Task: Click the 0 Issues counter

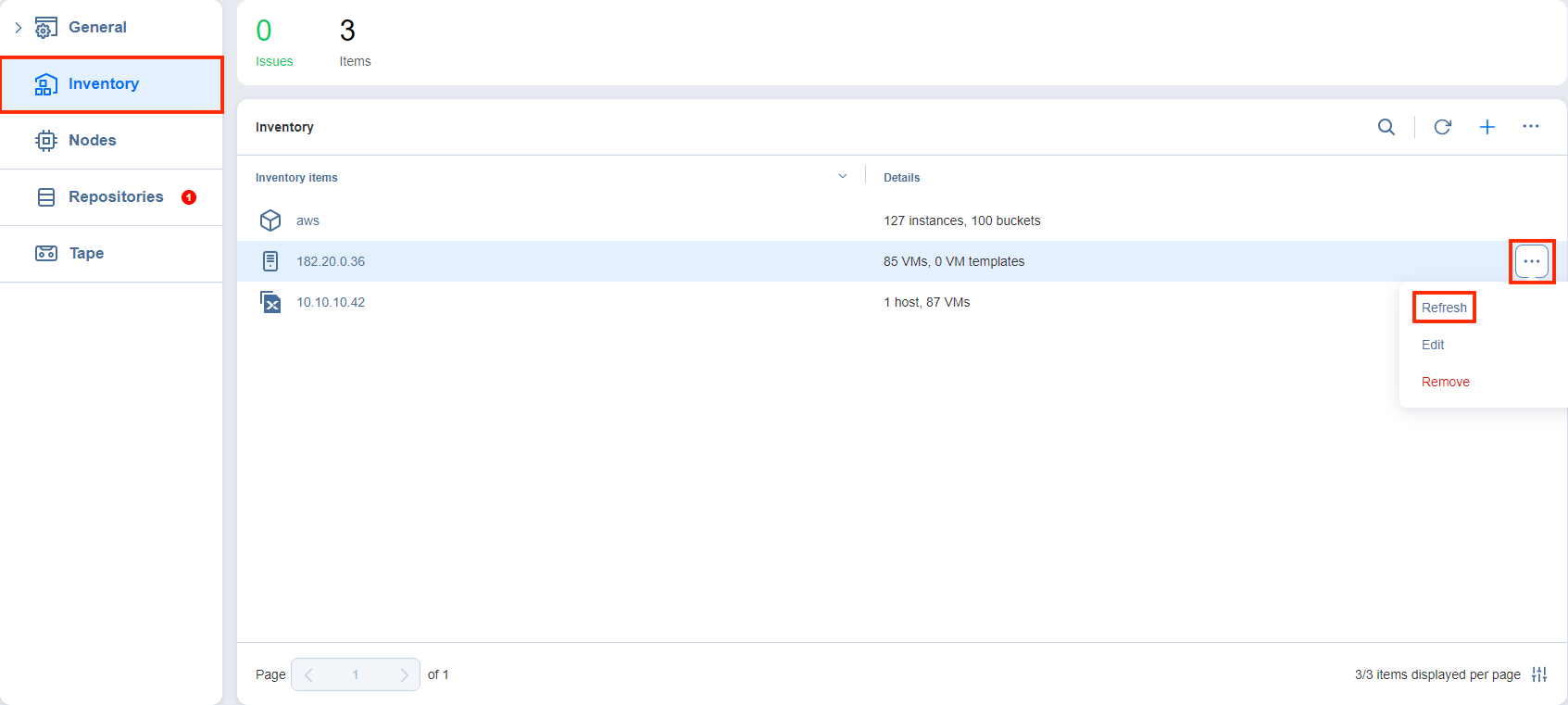Action: click(273, 43)
